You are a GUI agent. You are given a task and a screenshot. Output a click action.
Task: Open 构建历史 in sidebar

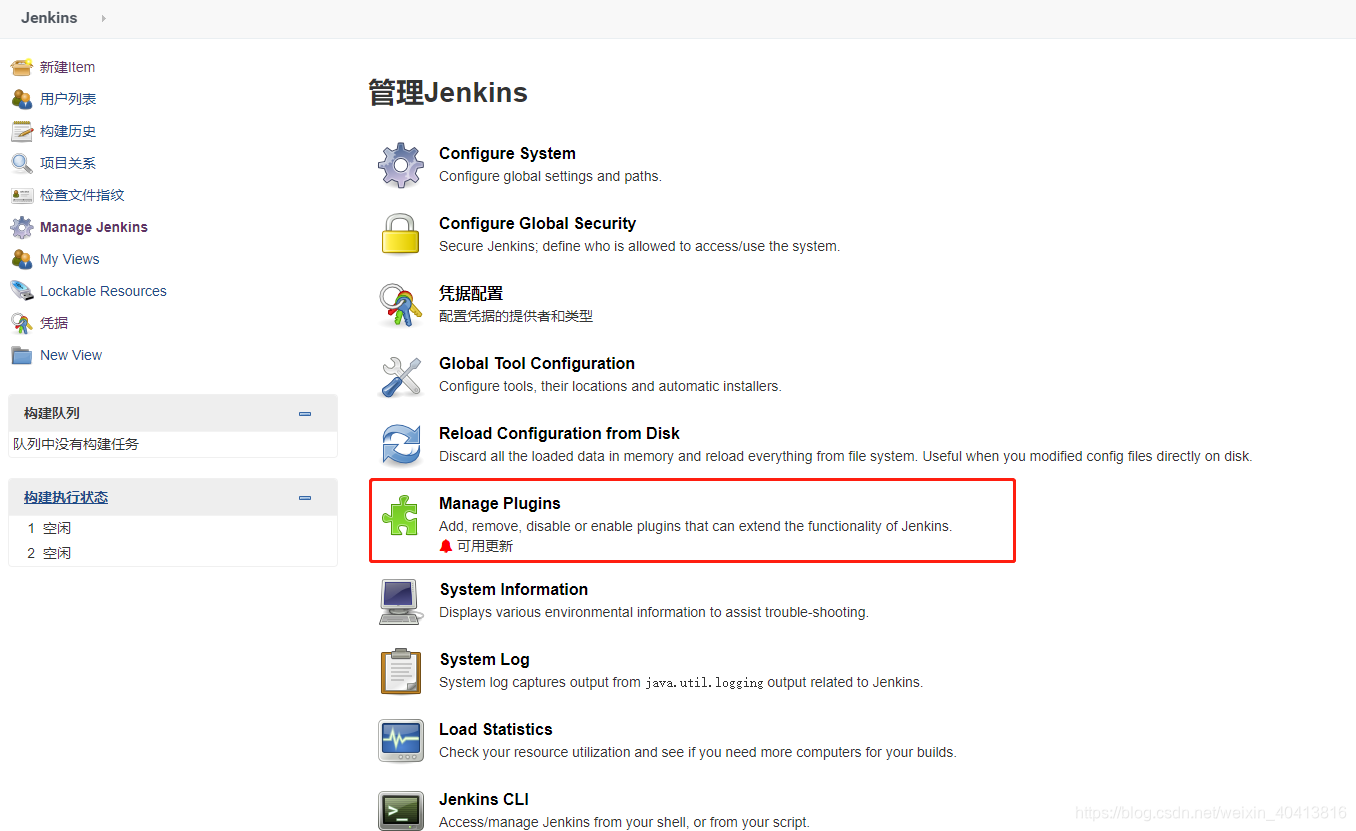68,131
